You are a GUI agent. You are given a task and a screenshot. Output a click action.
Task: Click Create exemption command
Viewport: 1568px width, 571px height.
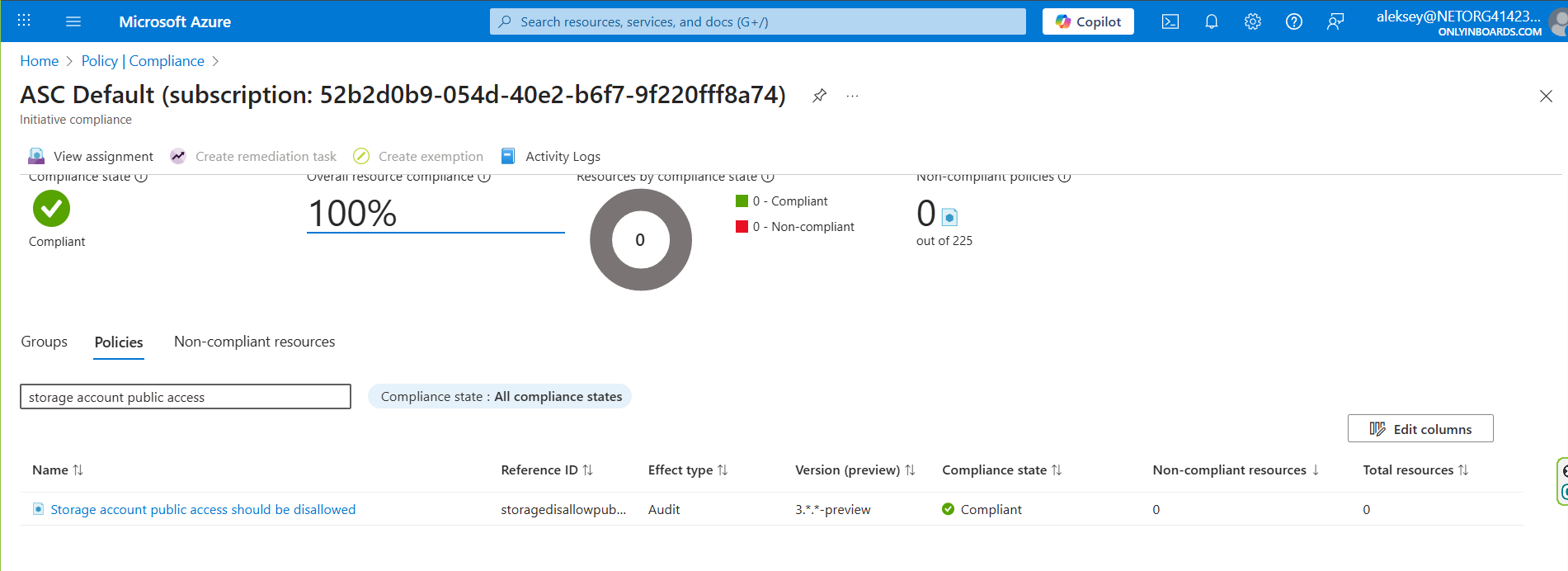click(418, 156)
